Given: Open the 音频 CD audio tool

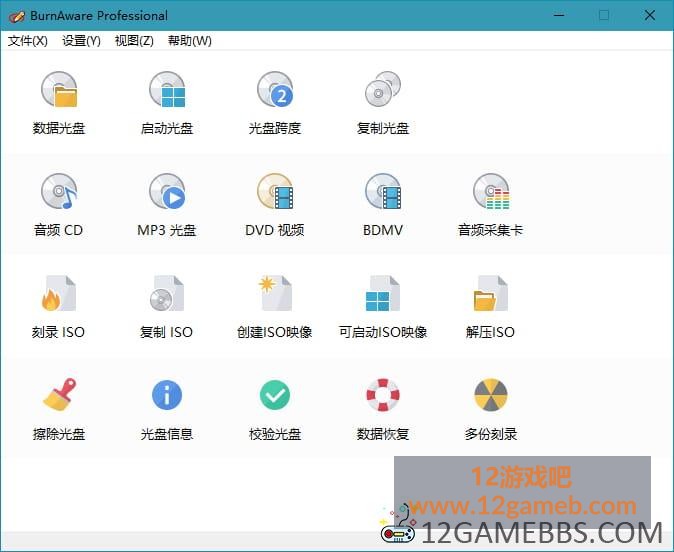Looking at the screenshot, I should (x=59, y=205).
